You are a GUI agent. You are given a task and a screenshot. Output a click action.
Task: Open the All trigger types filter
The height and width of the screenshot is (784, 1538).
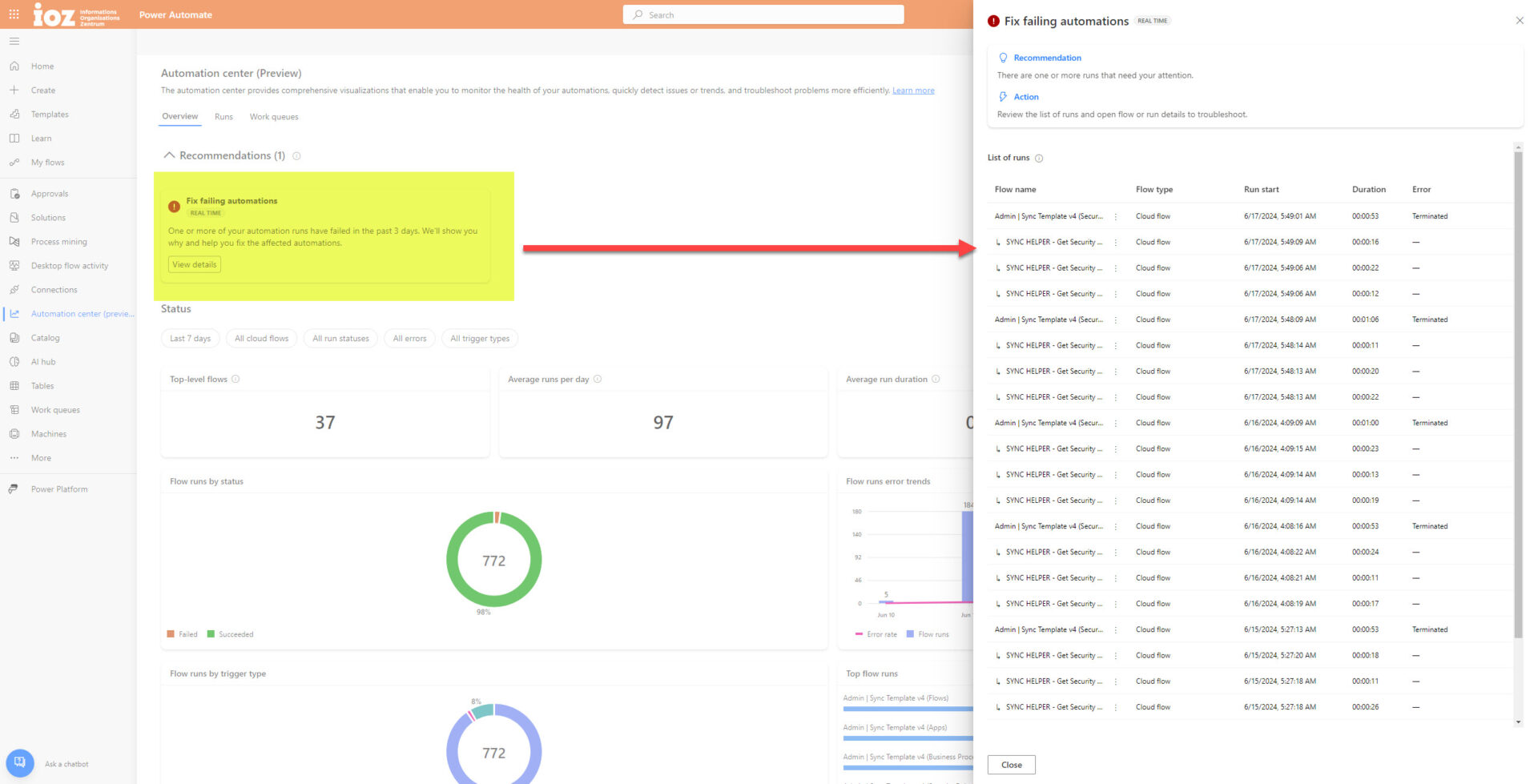pyautogui.click(x=480, y=339)
